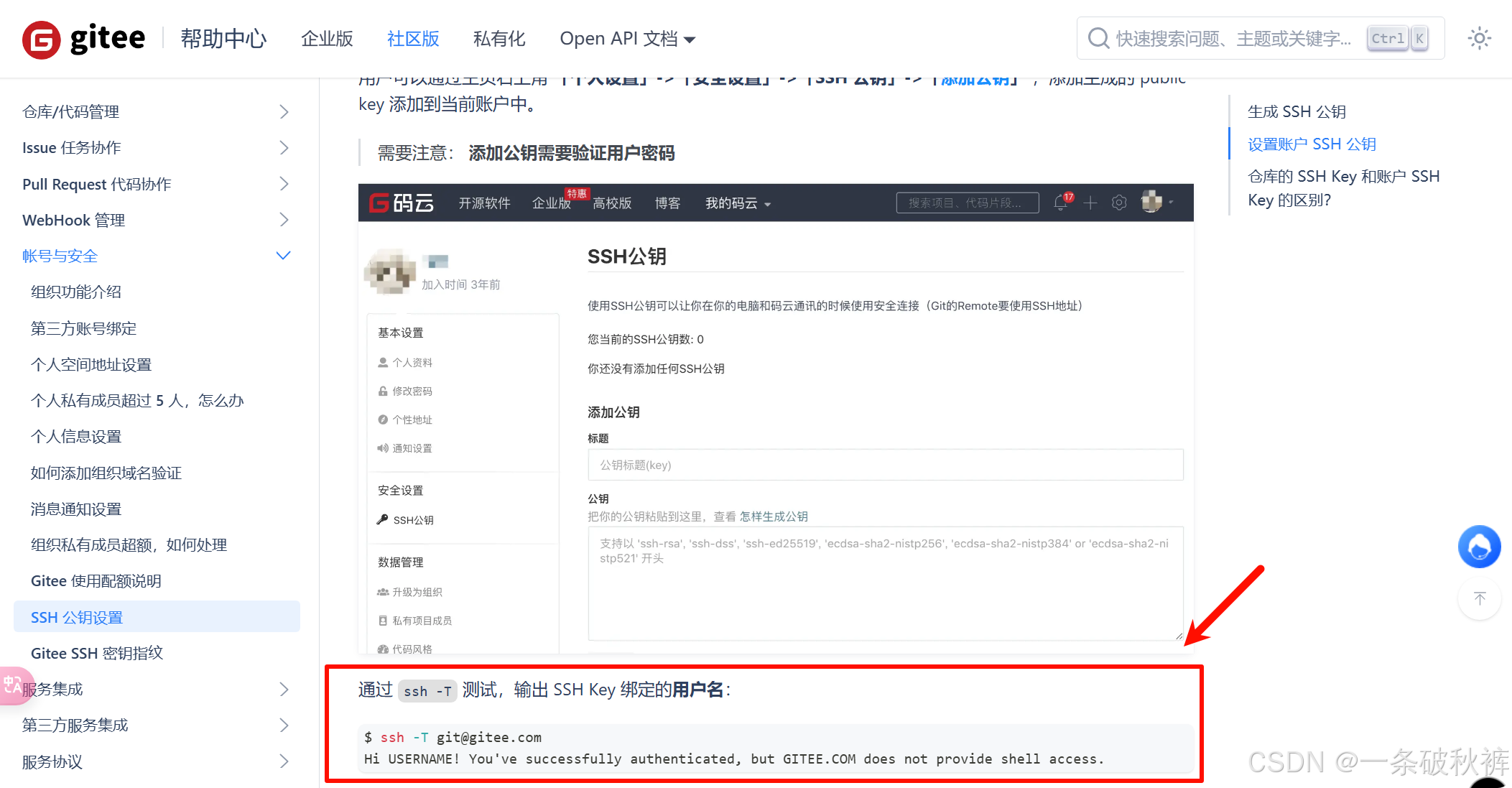Expand the 服务集成 section chevron
This screenshot has width=1512, height=788.
click(x=284, y=689)
